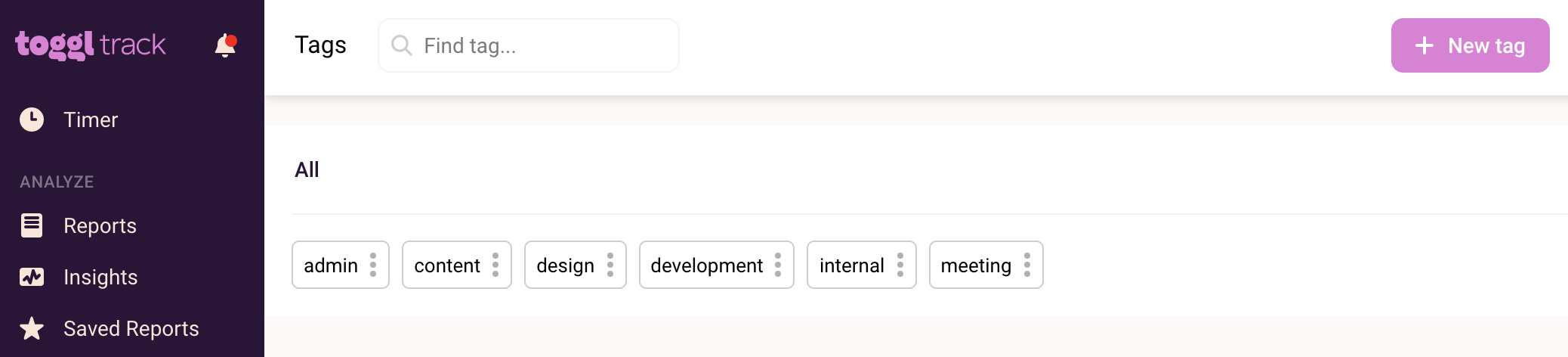Click the plus icon on New tag
Viewport: 1568px width, 357px height.
[1424, 45]
